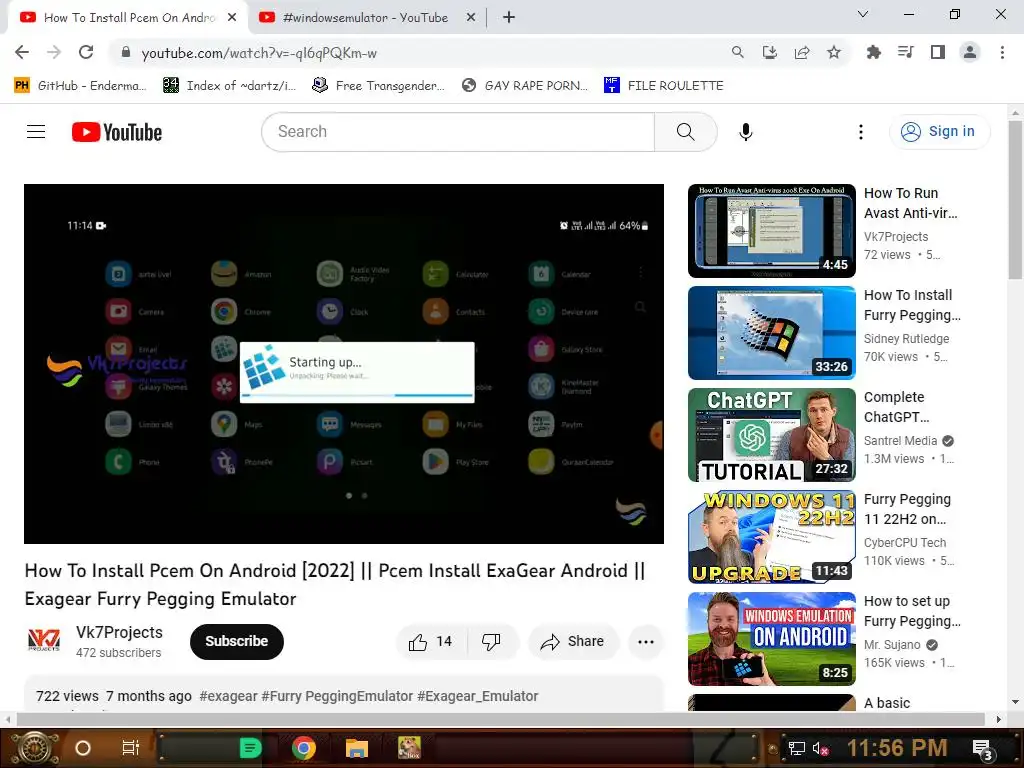Open the Vk7Projects channel avatar

[44, 641]
